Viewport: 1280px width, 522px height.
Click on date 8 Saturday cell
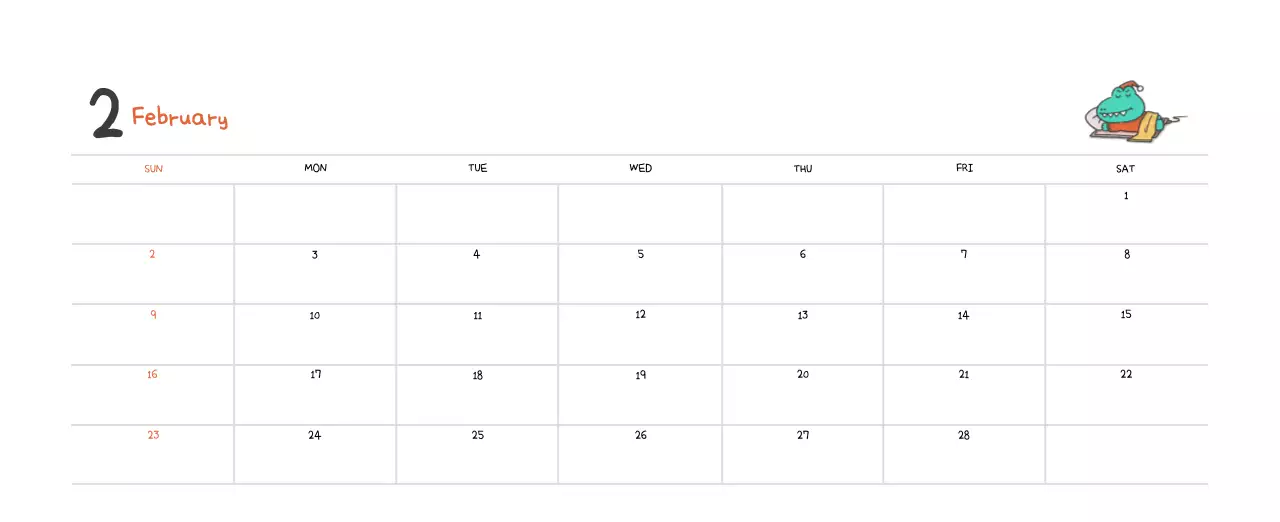(1126, 273)
